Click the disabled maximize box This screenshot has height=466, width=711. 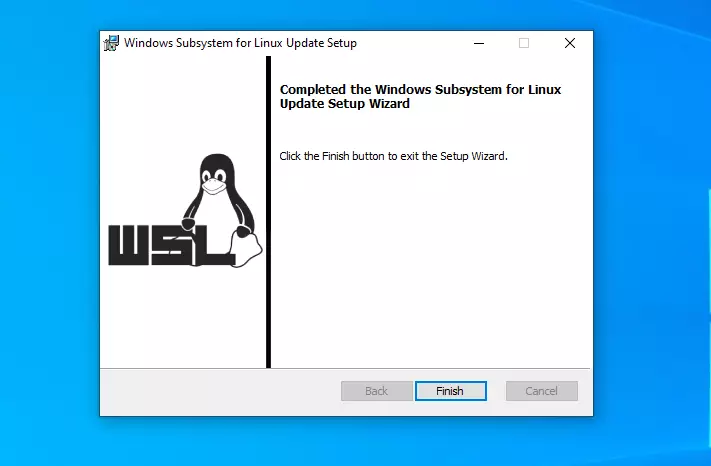[524, 43]
